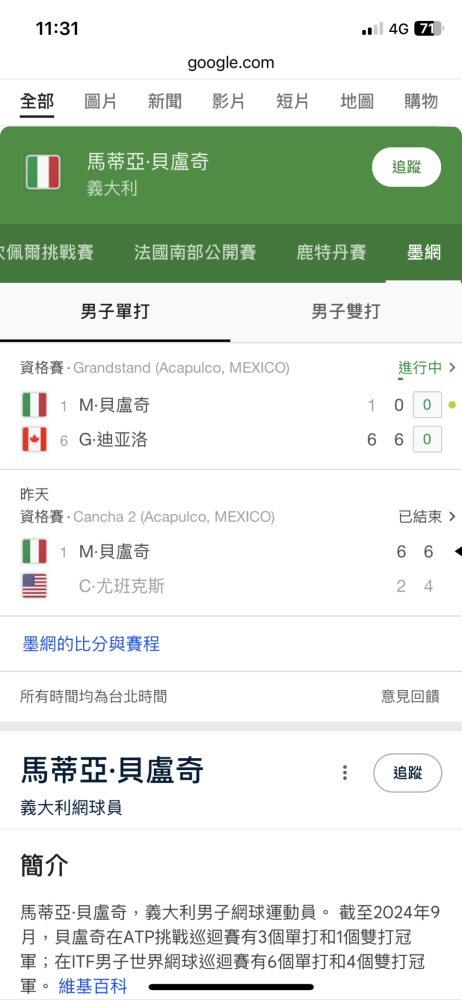This screenshot has width=462, height=1000.
Task: Tap the Canada flag next to G·迪亚洛
Action: pyautogui.click(x=34, y=440)
